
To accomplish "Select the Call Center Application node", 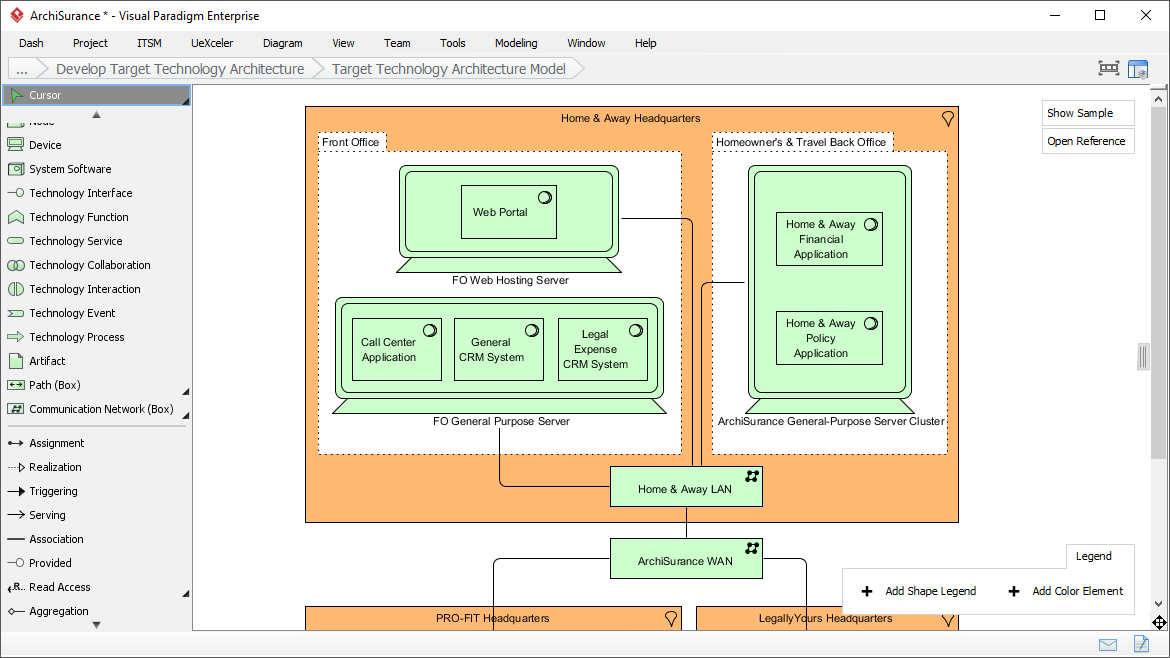I will coord(396,349).
